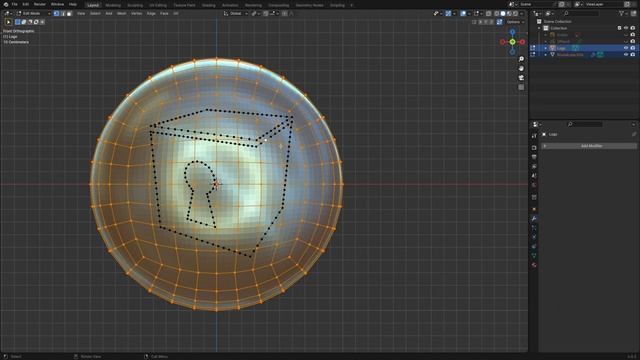Switch to the Animation workspace tab
Image resolution: width=640 pixels, height=360 pixels.
click(x=230, y=5)
